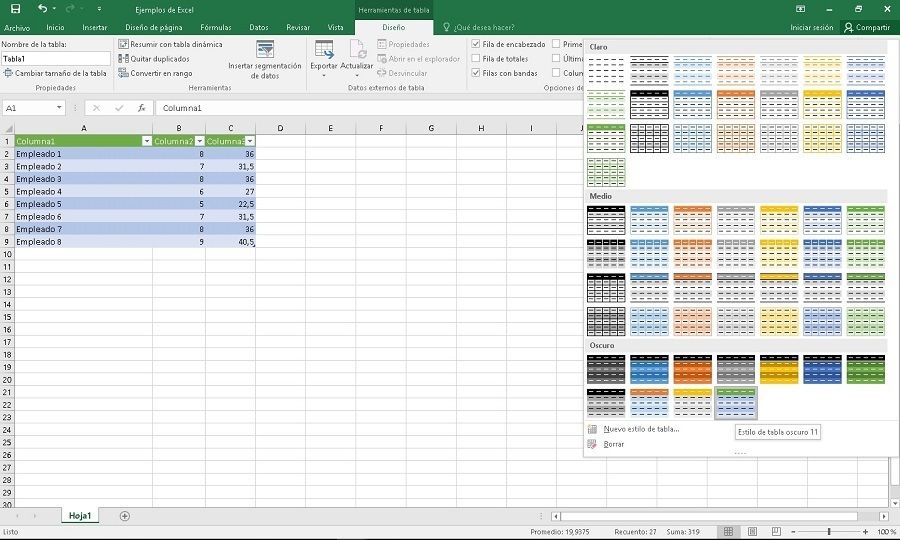Select cell Empleado 5
Screen dimensions: 900x540
tap(83, 204)
